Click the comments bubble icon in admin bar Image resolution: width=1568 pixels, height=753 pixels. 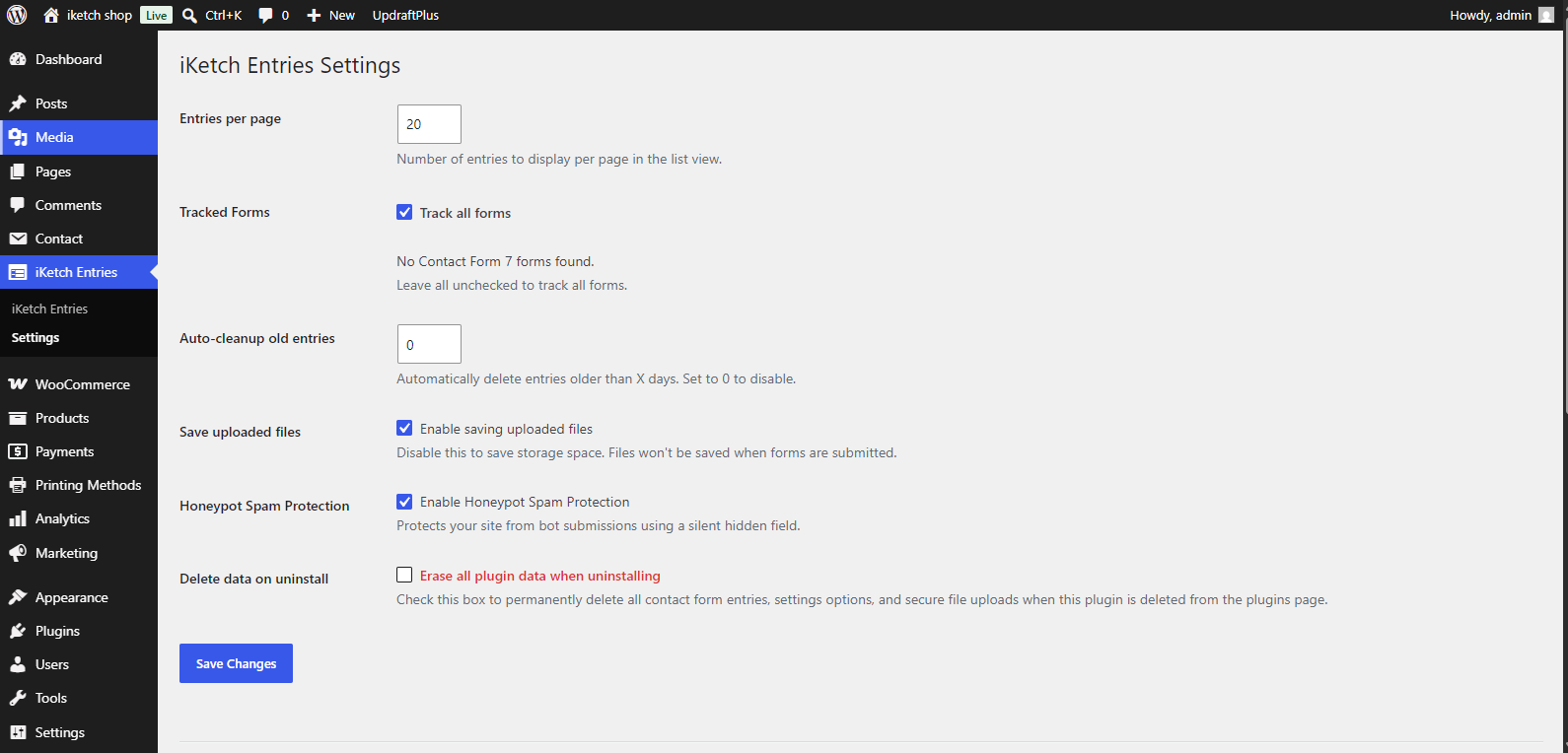click(265, 15)
